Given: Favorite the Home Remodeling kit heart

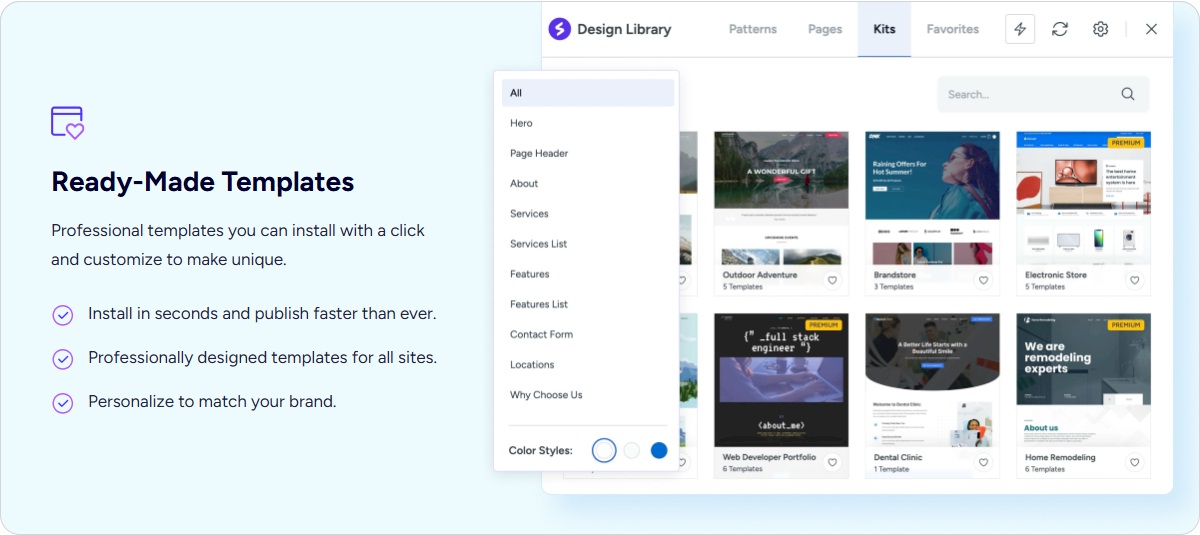Looking at the screenshot, I should pos(1134,463).
